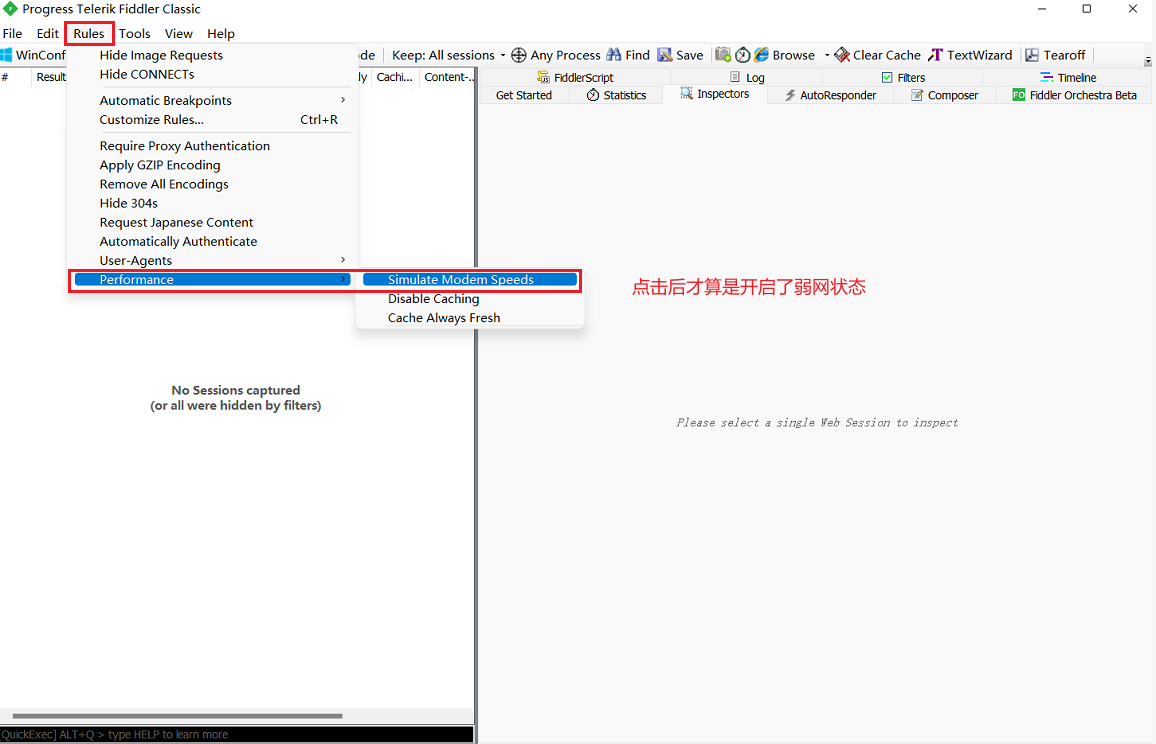Screen dimensions: 1156x744
Task: Choose Cache Always Fresh
Action: (x=444, y=317)
